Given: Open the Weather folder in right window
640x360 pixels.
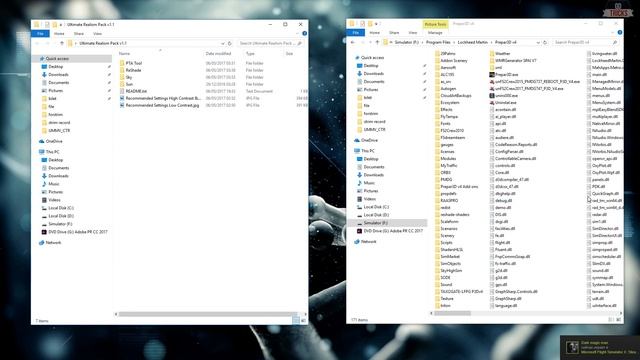Looking at the screenshot, I should pyautogui.click(x=502, y=53).
